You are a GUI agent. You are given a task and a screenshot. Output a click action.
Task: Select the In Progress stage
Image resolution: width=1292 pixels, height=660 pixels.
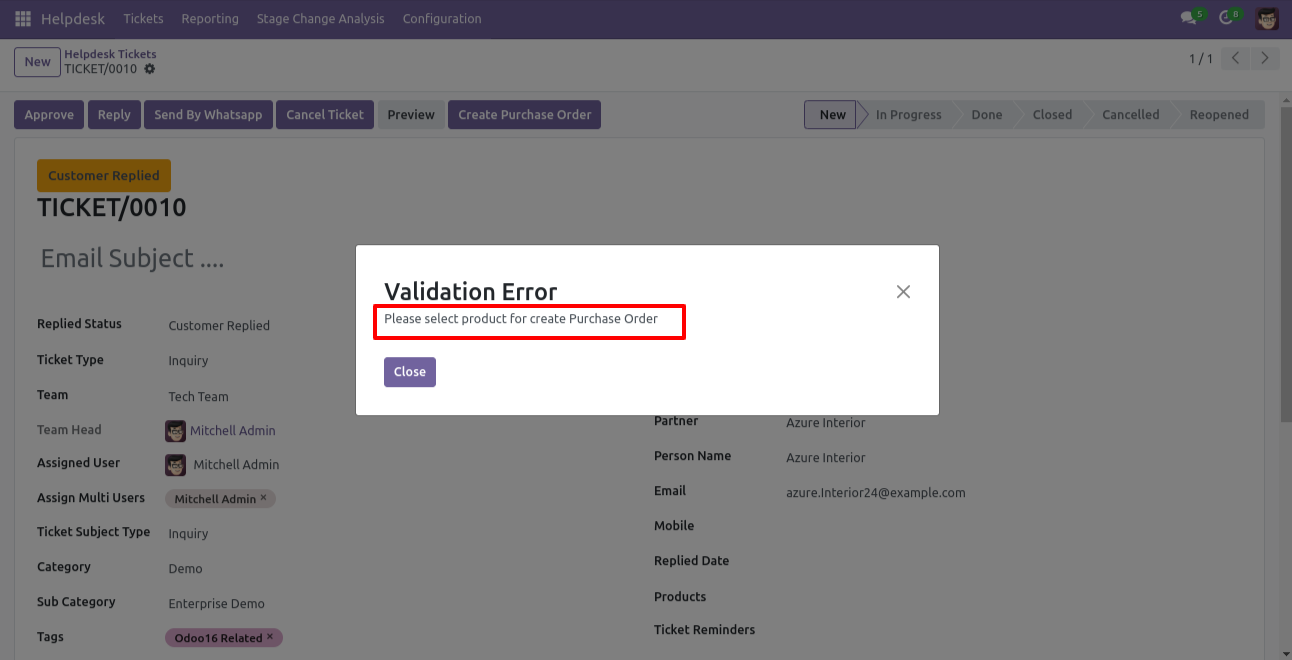pos(908,115)
